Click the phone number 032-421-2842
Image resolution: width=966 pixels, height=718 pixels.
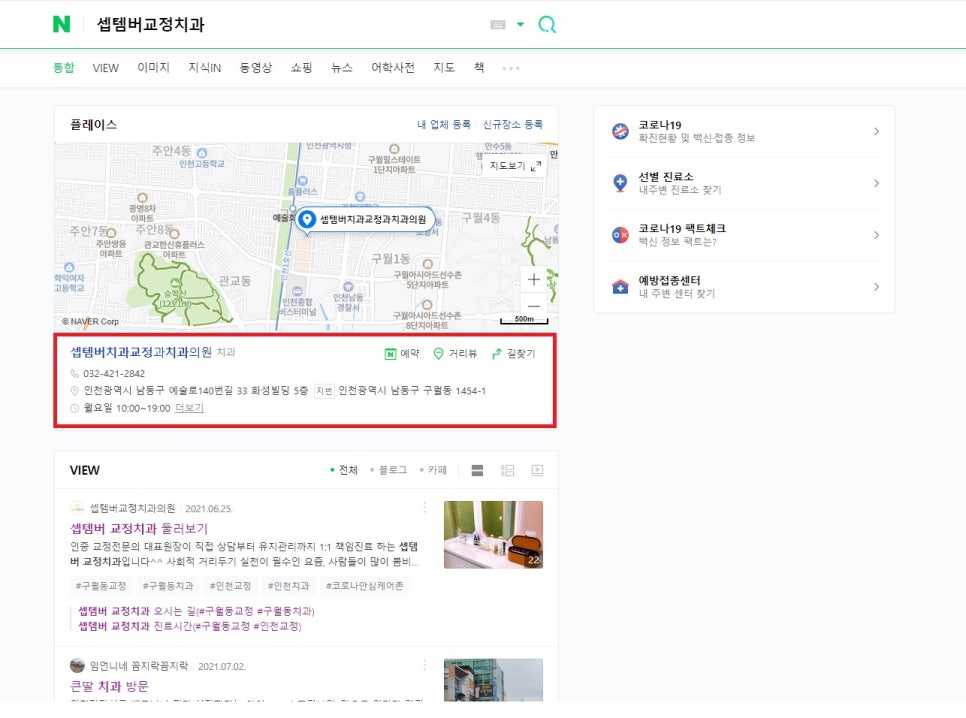[x=114, y=373]
